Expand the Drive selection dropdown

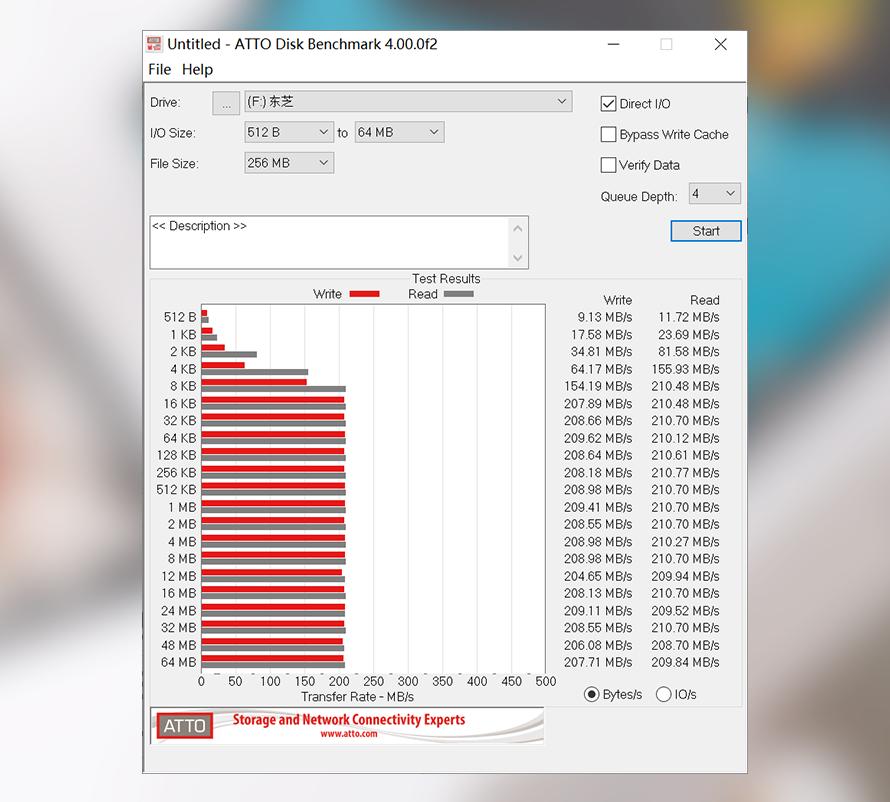[x=563, y=101]
